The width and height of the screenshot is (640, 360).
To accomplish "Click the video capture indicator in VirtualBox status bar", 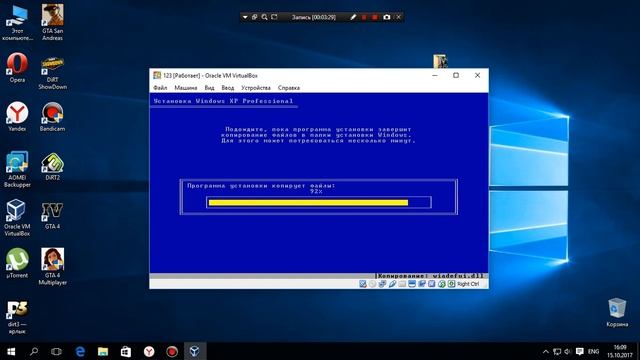I will 422,284.
